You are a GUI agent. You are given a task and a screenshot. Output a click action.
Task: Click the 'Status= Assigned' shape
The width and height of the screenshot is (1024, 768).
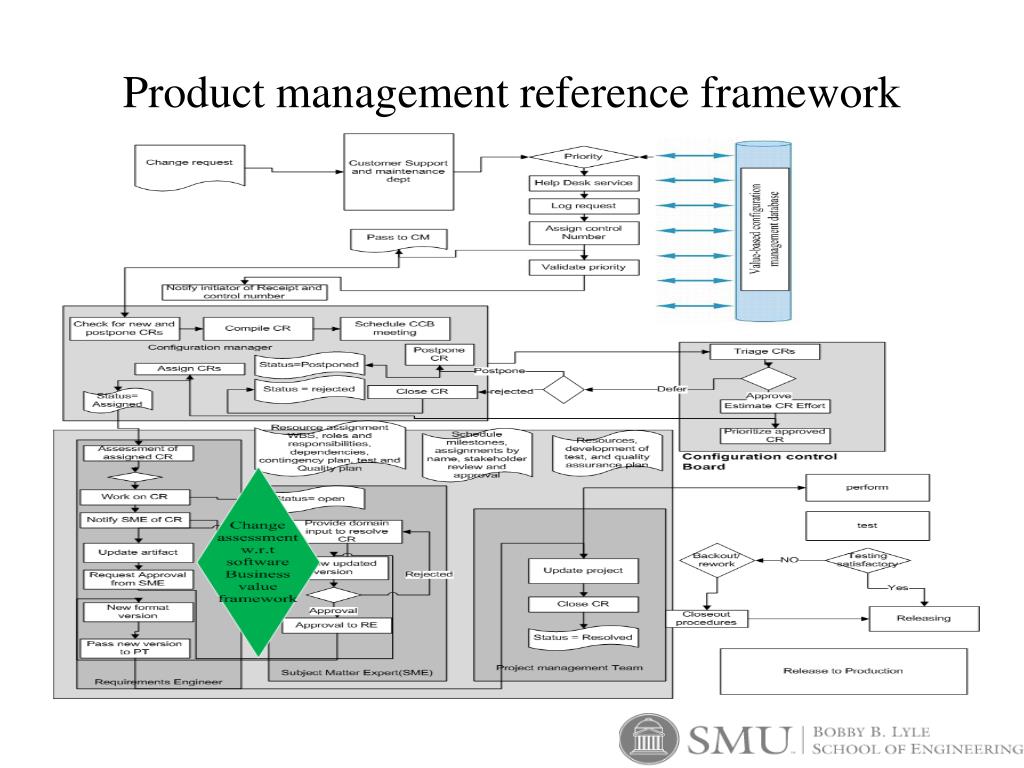pos(118,400)
